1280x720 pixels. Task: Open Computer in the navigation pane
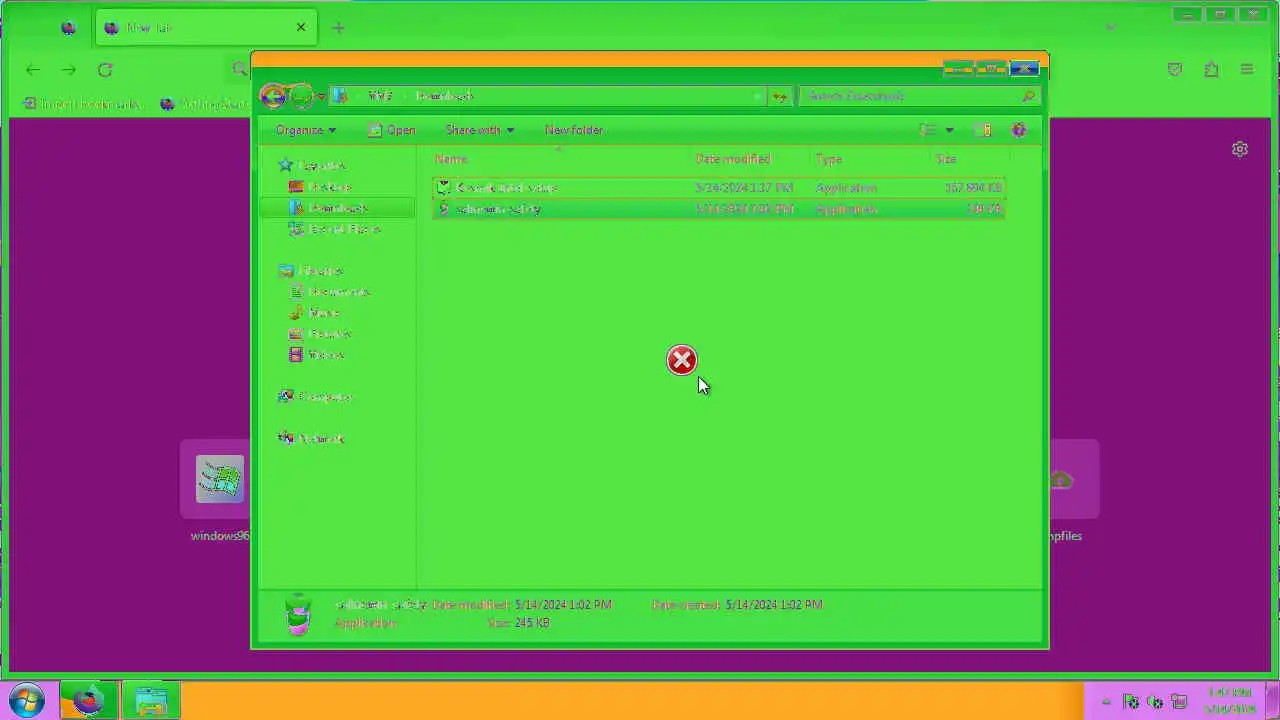(x=325, y=397)
